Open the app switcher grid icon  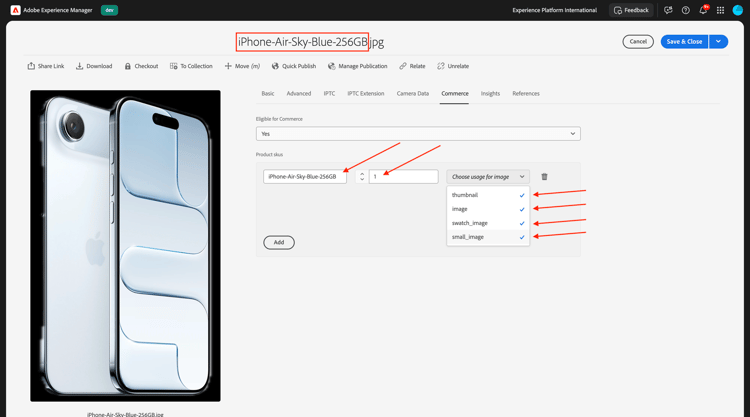click(720, 10)
